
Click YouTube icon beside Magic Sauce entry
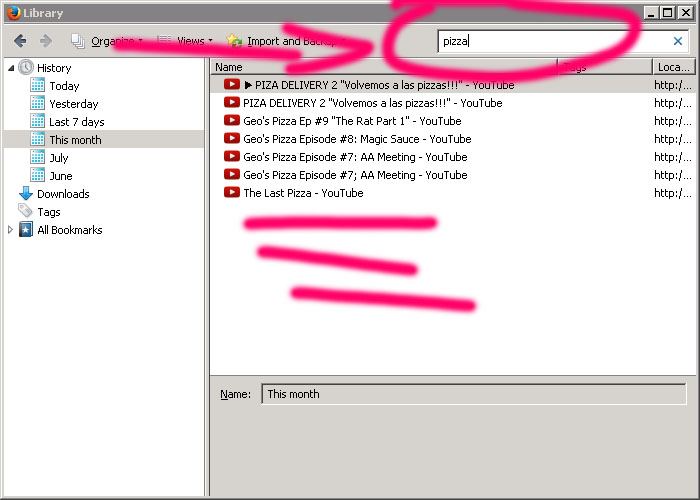point(232,138)
